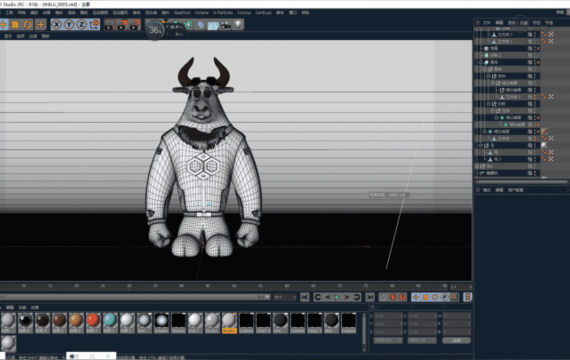Viewport: 570px width, 360px height.
Task: Add a light using the bulb icon
Action: click(238, 24)
